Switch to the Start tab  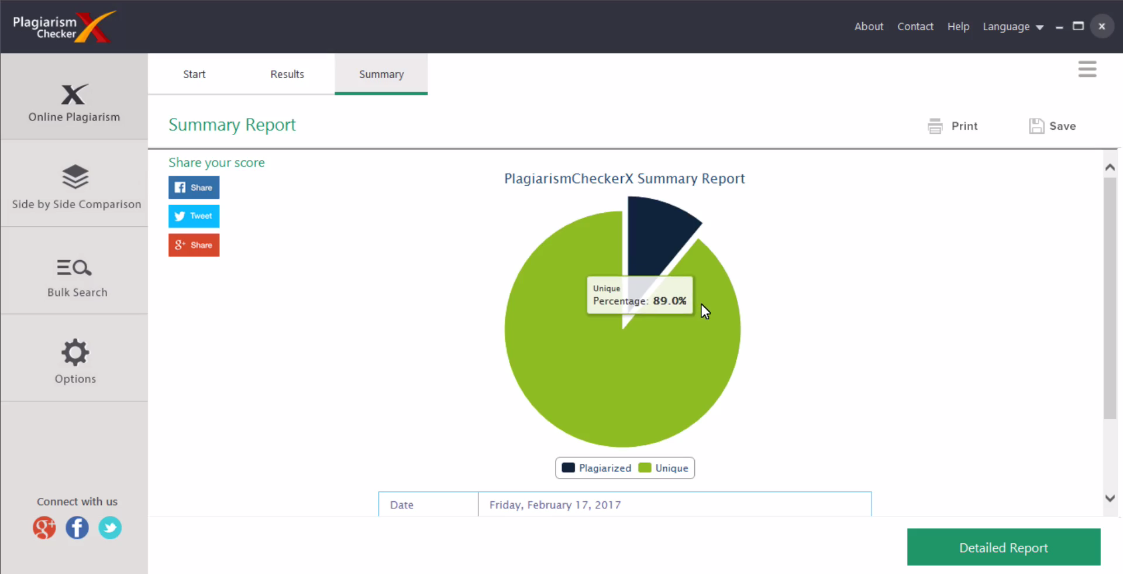[194, 74]
